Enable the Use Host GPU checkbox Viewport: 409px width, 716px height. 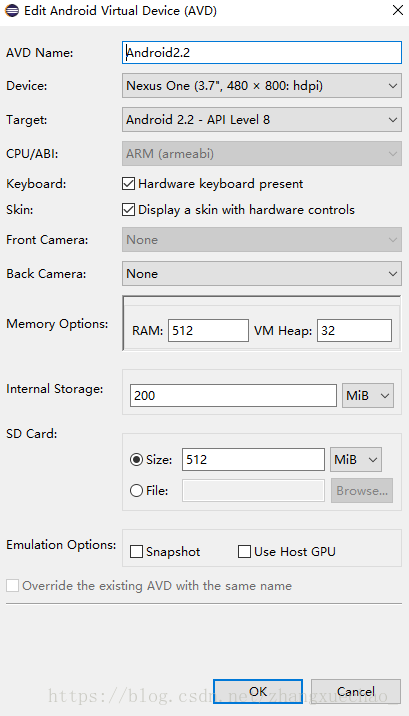pos(245,552)
